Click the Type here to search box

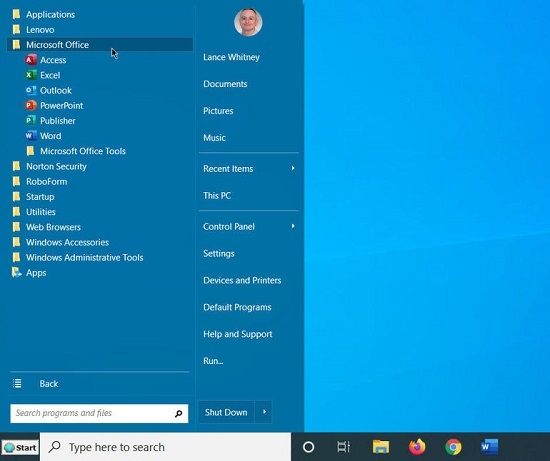[x=166, y=447]
